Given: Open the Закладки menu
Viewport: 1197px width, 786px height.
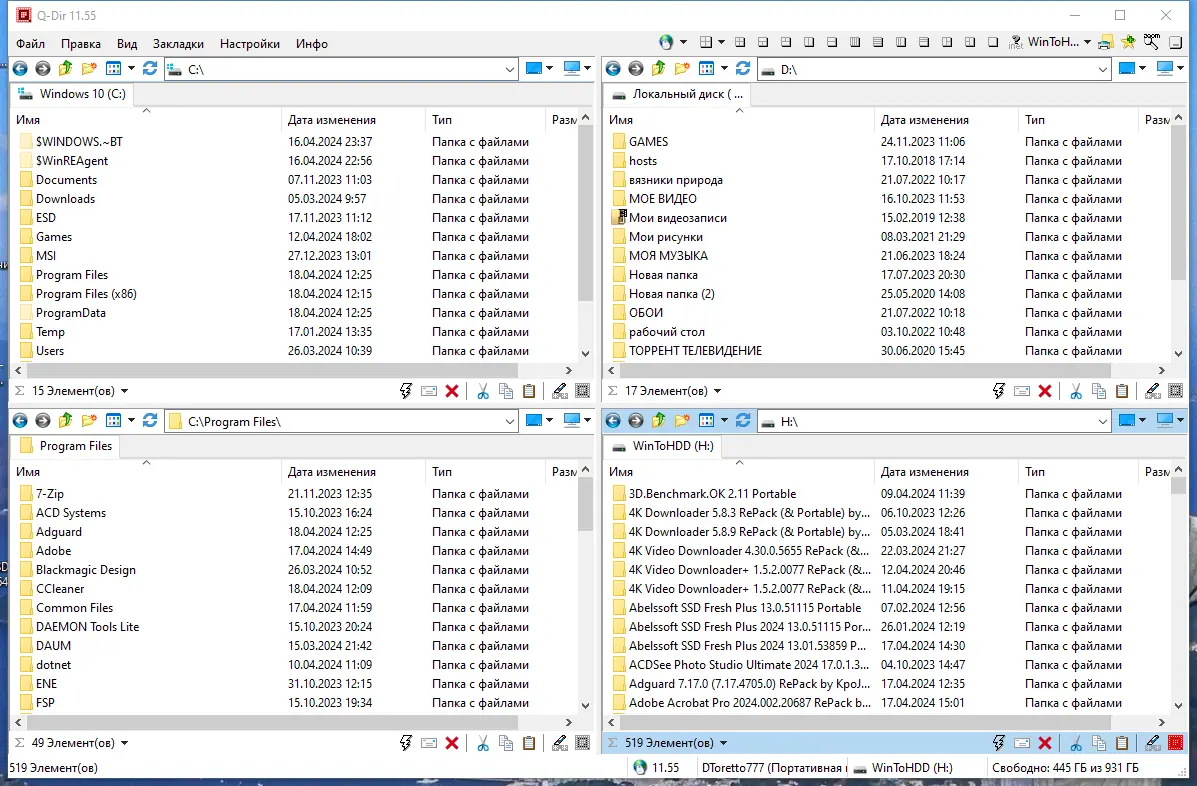Looking at the screenshot, I should [x=178, y=43].
